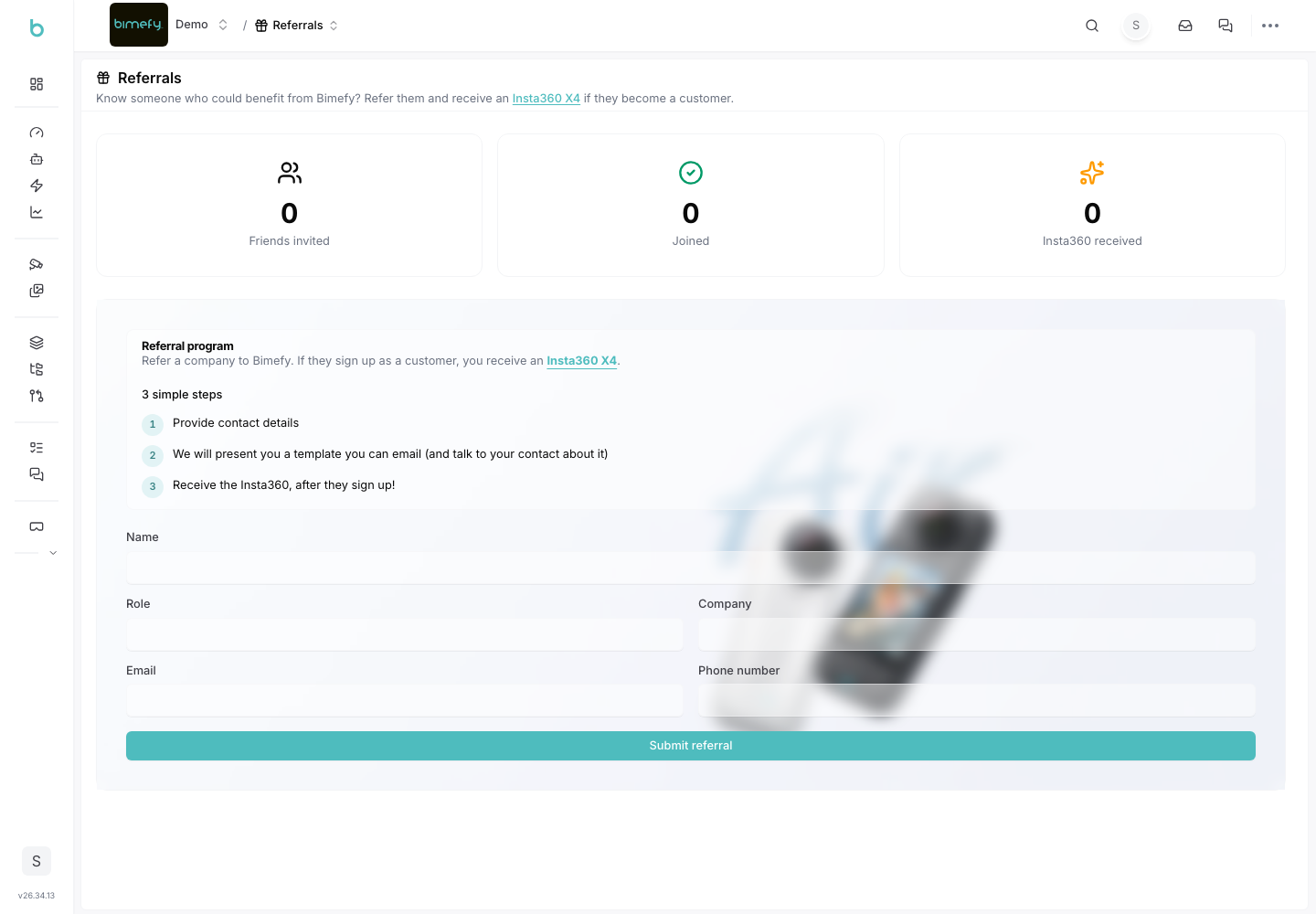The width and height of the screenshot is (1316, 914).
Task: Open the gauge speedometer icon in sidebar
Action: (x=37, y=133)
